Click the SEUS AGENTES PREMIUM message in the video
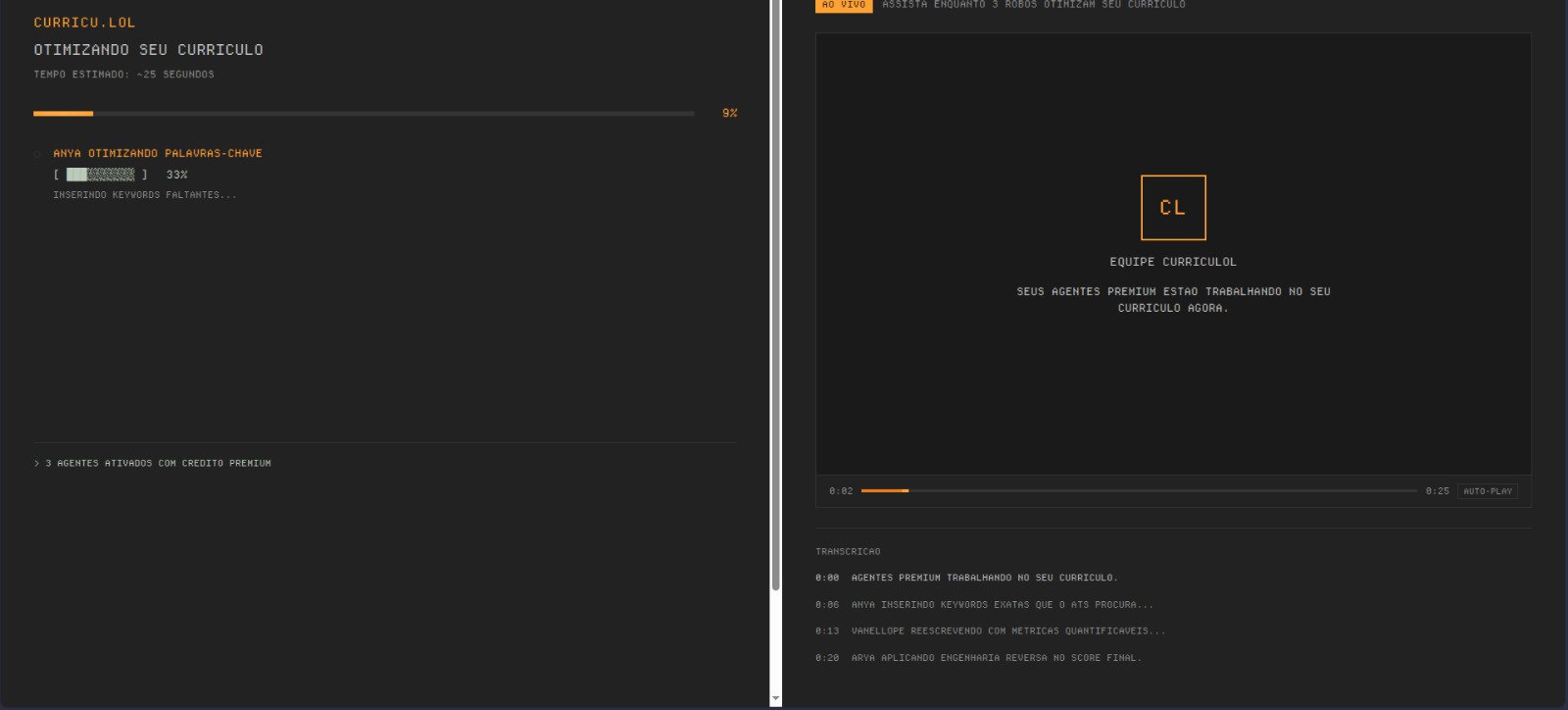1568x710 pixels. (x=1173, y=299)
